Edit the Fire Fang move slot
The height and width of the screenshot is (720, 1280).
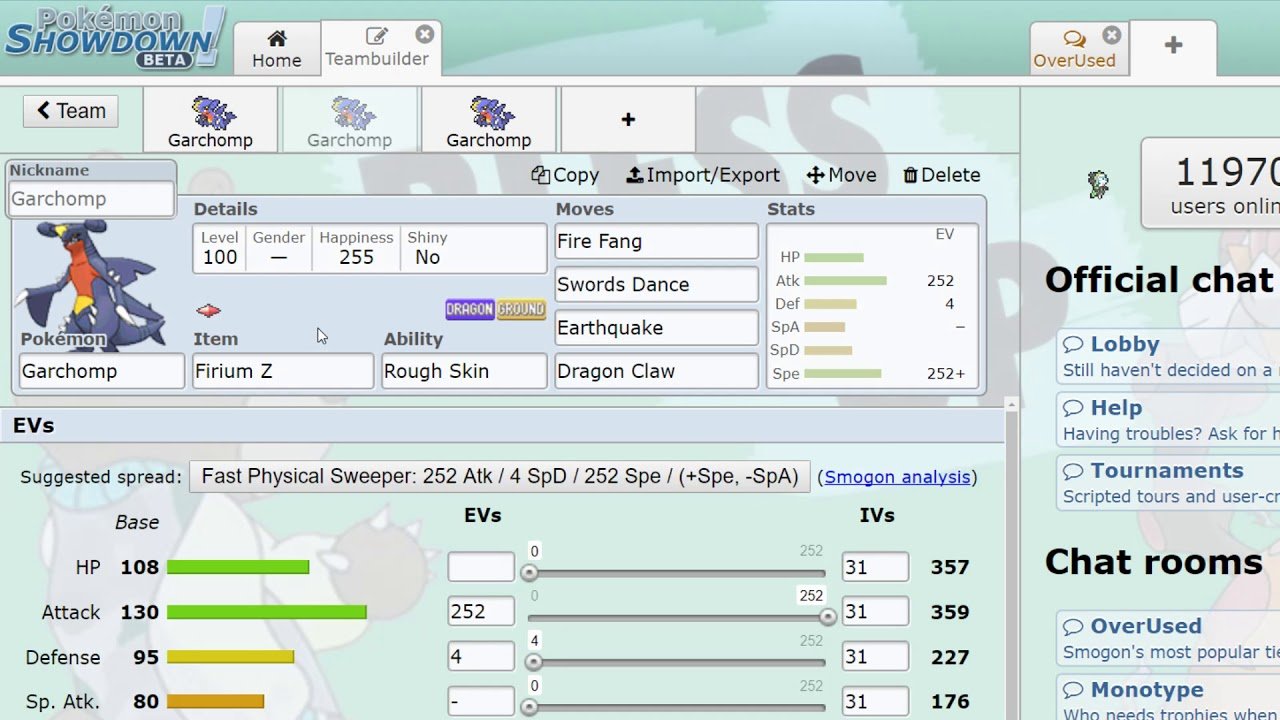[656, 241]
